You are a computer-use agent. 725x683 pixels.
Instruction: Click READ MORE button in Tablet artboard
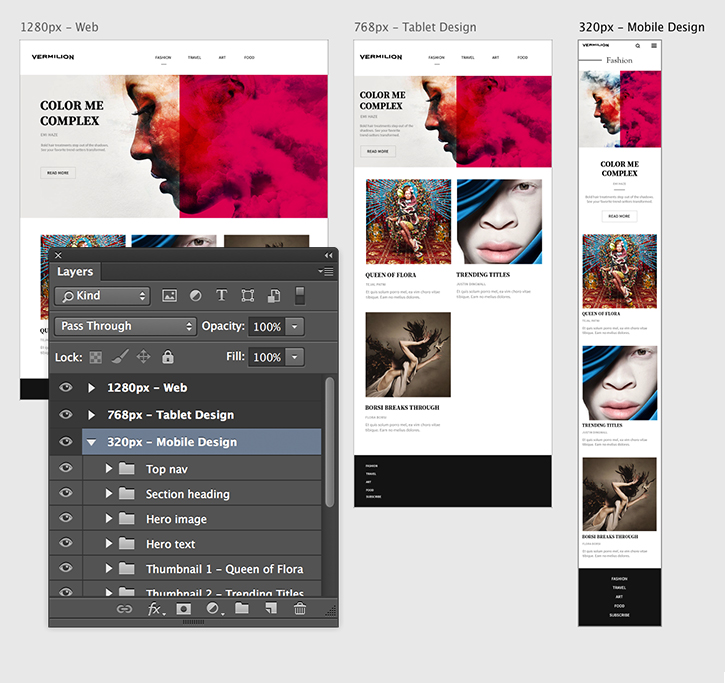point(378,151)
